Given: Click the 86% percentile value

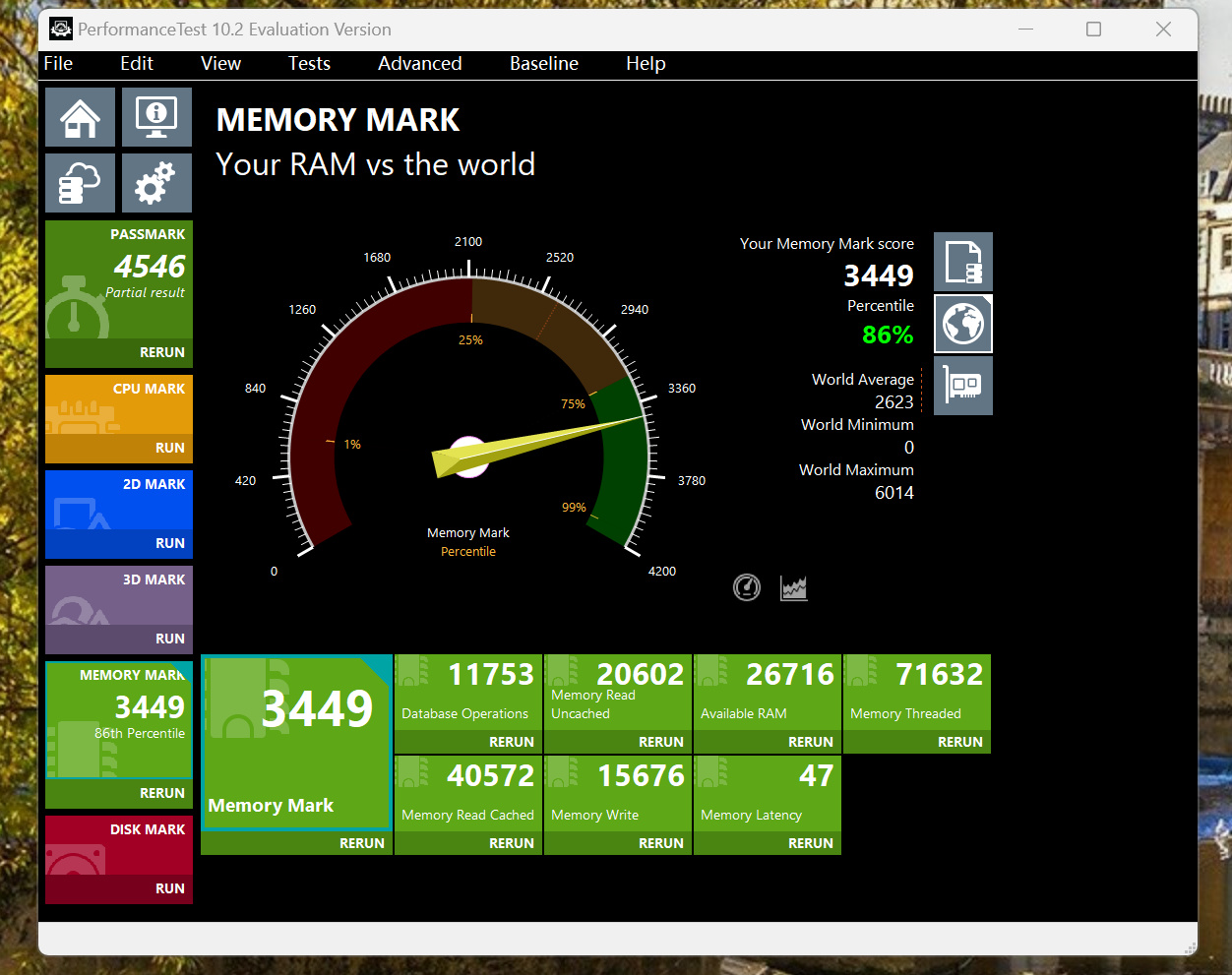Looking at the screenshot, I should point(888,335).
